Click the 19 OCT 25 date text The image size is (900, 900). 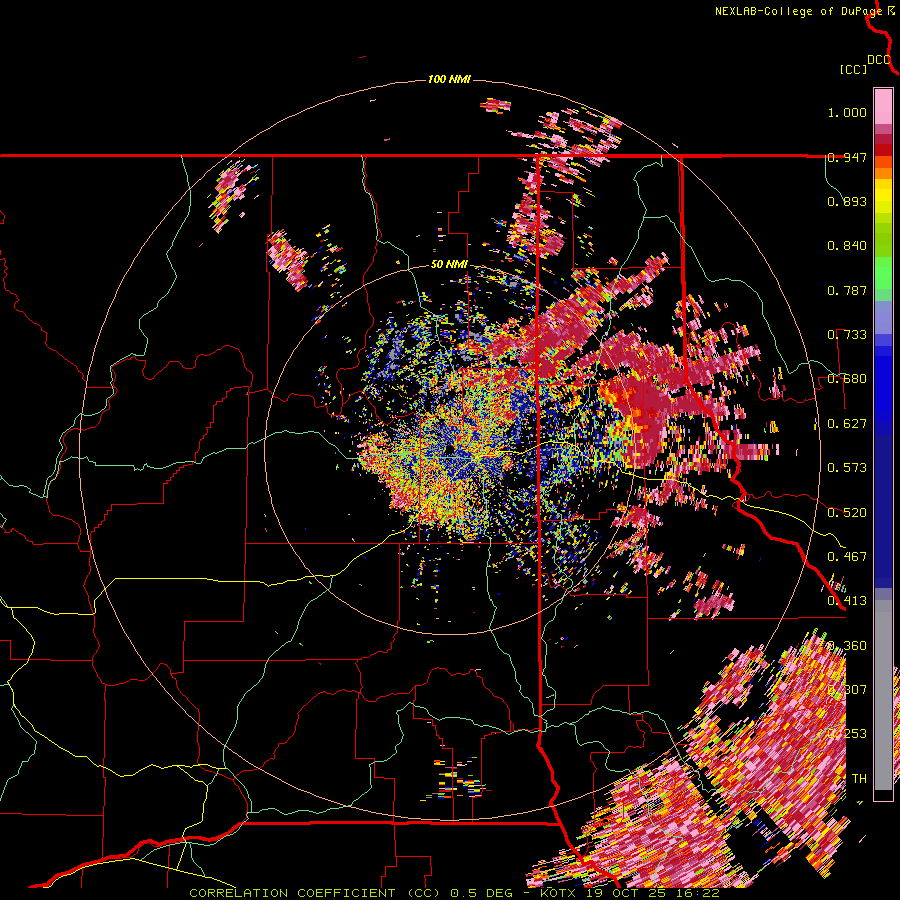pos(627,893)
